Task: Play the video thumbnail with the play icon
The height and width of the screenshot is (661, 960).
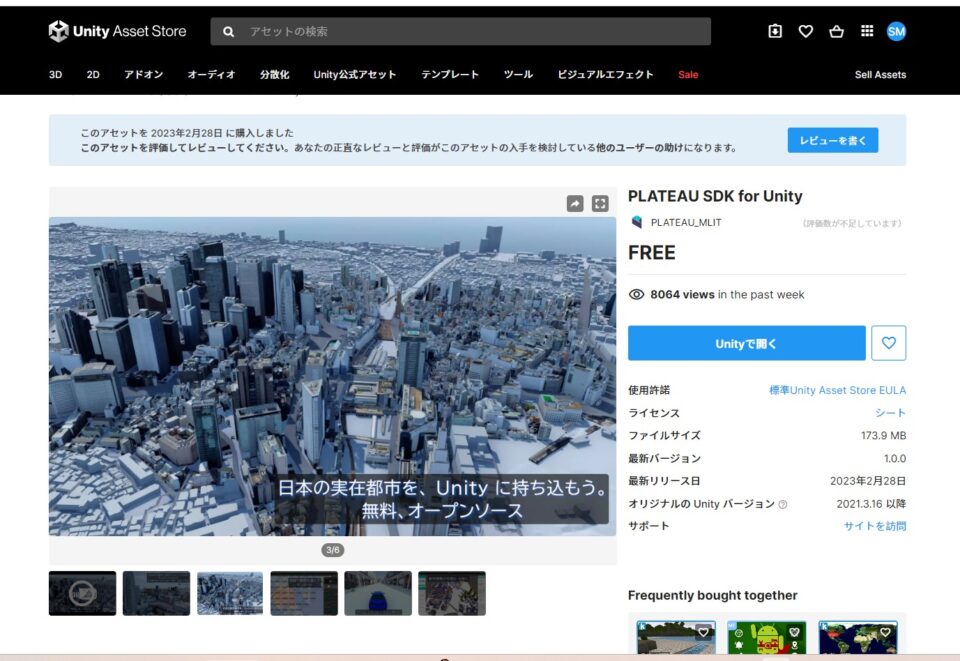Action: 82,593
